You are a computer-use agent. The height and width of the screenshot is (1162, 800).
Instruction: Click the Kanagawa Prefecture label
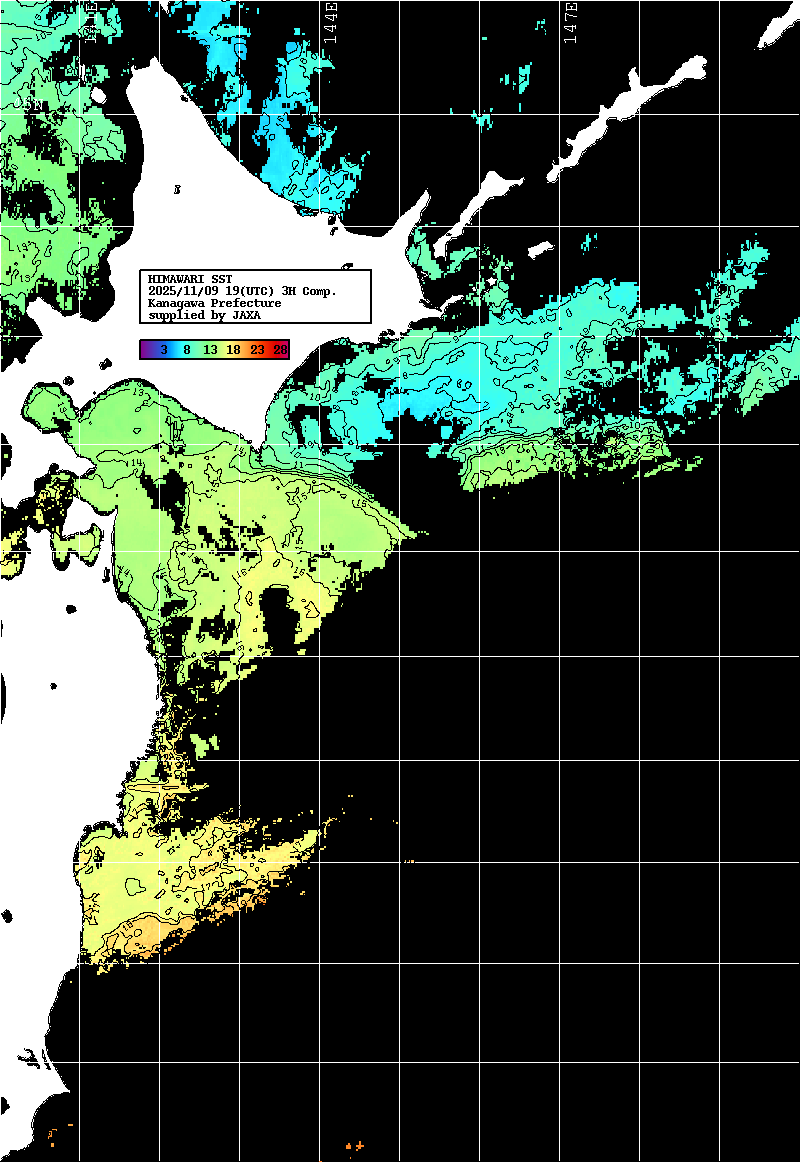[x=214, y=303]
